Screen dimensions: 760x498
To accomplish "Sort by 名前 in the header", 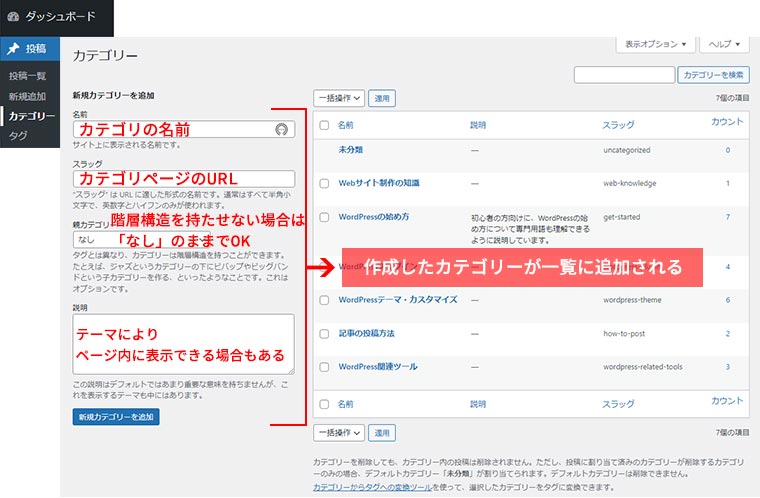I will 346,125.
